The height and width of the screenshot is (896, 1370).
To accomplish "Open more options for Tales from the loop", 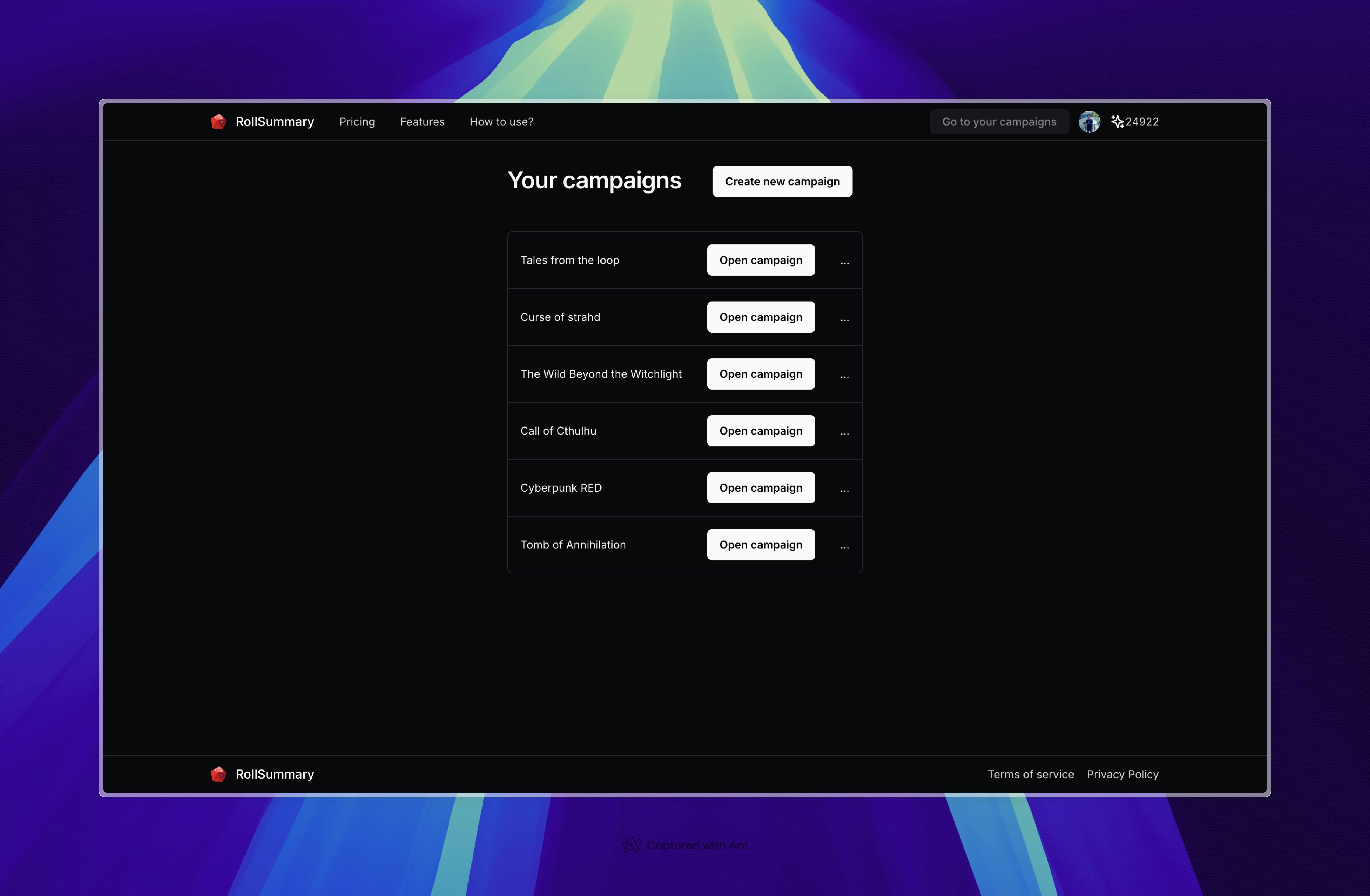I will point(844,262).
